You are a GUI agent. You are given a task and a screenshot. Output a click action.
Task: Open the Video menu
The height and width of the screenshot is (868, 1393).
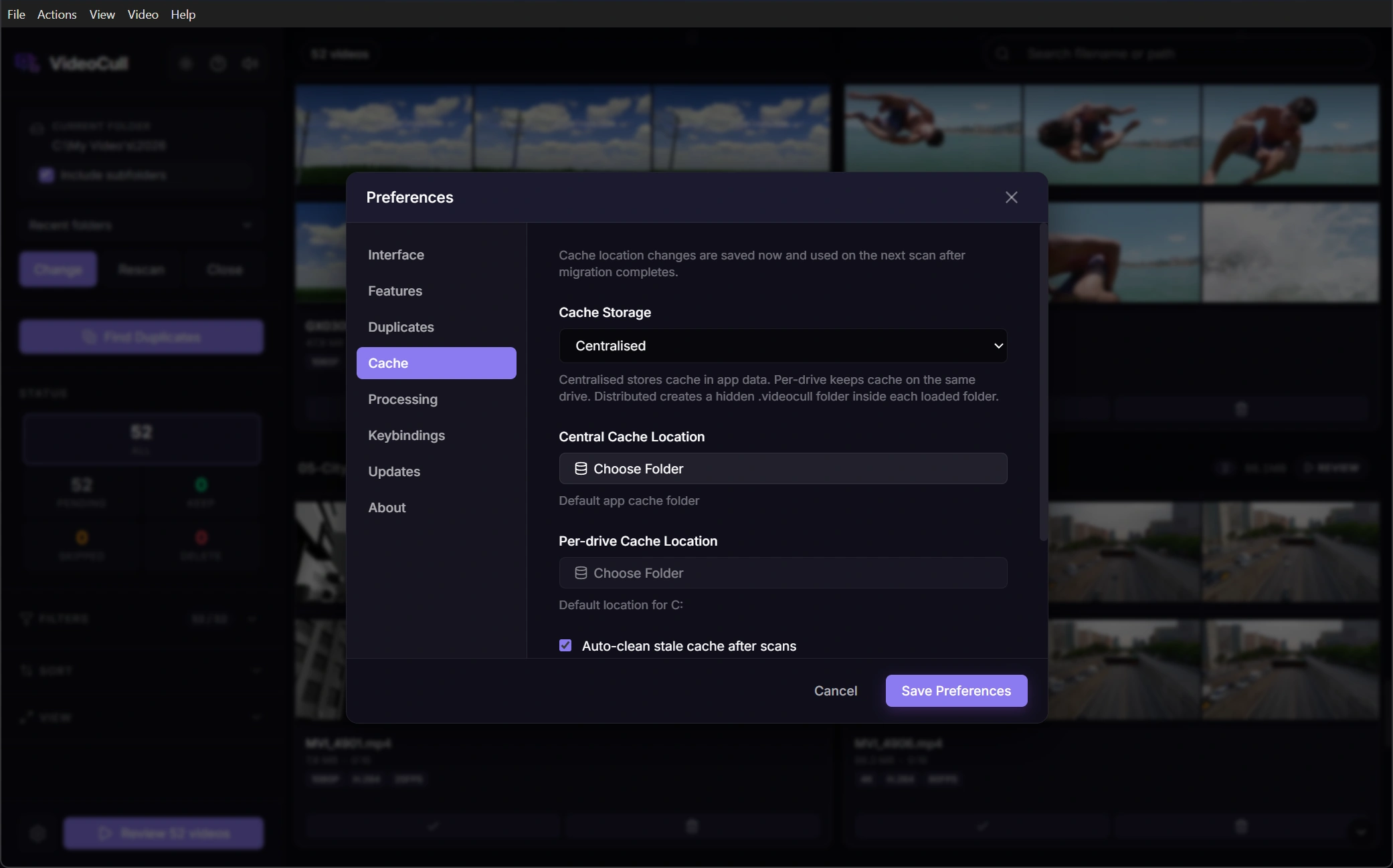tap(143, 14)
